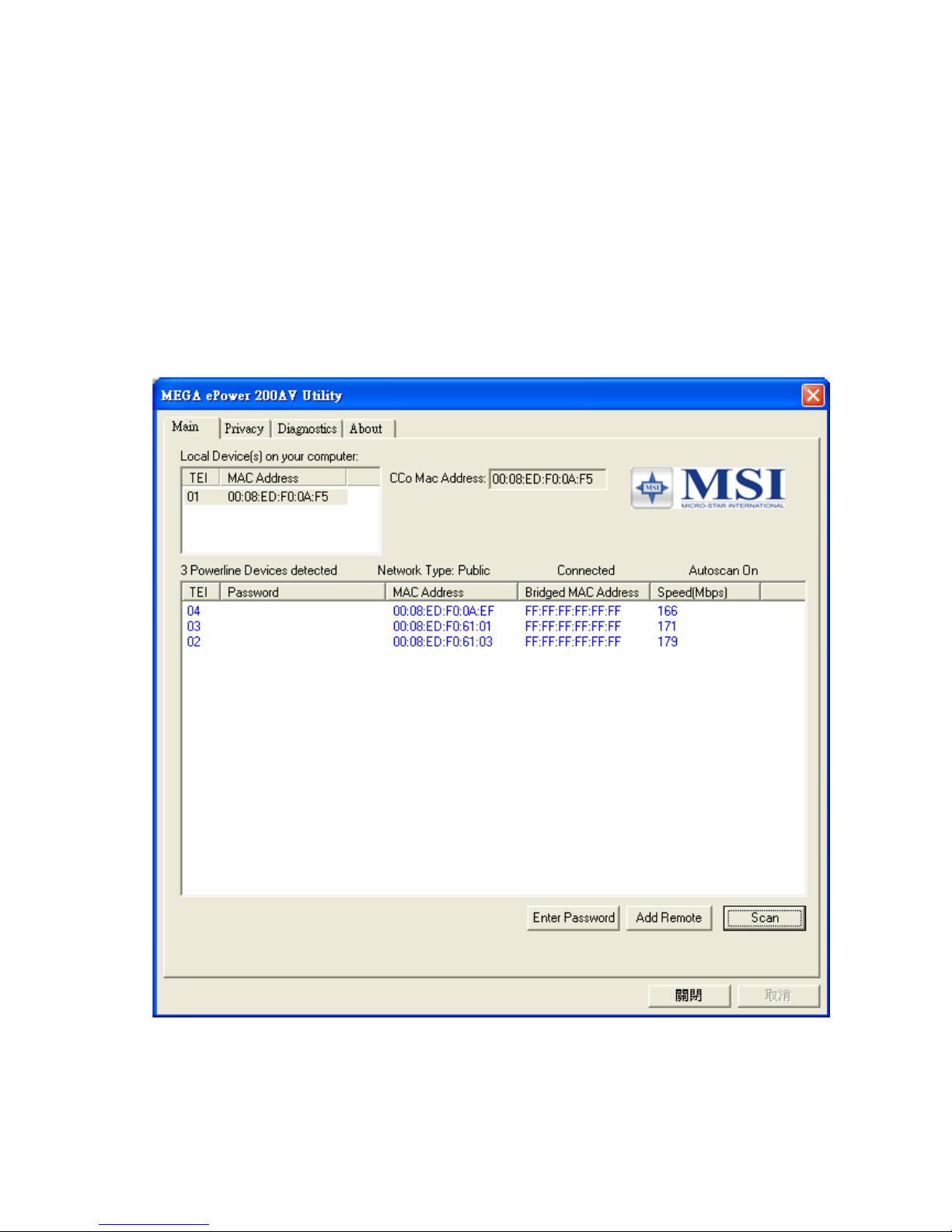Viewport: 952px width, 1232px height.
Task: Select local device 00:08:ED:F0:0A:F5 row
Action: click(277, 497)
